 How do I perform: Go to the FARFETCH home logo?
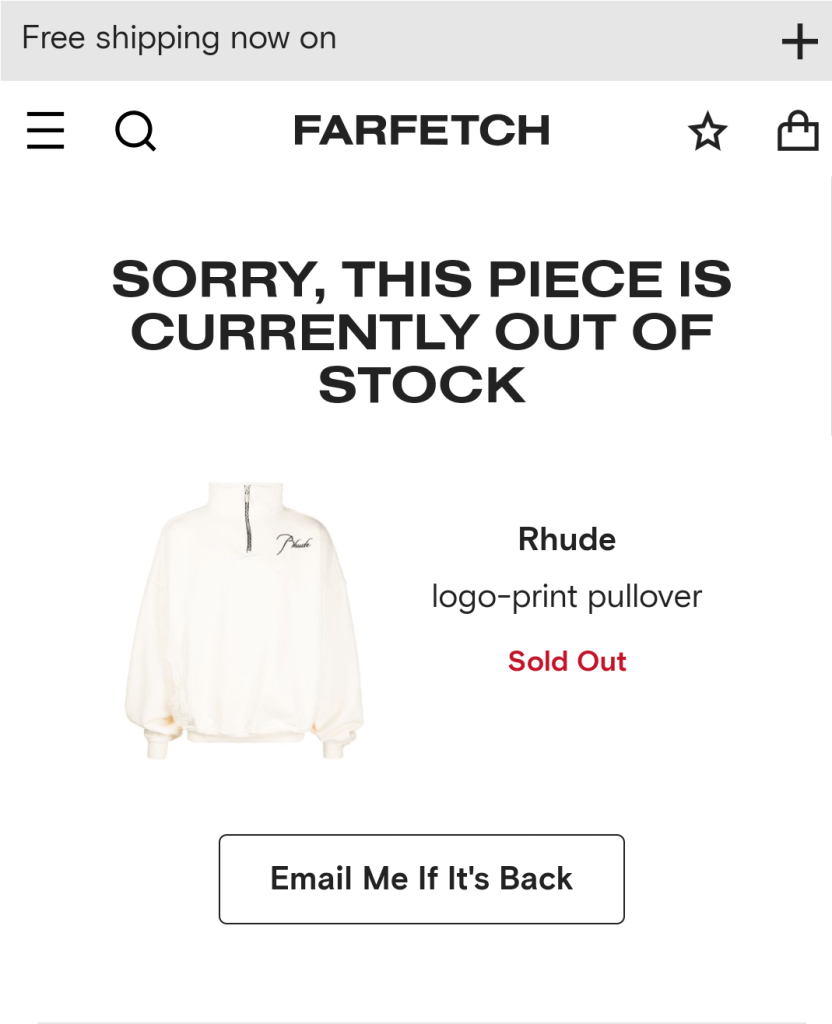click(x=421, y=131)
